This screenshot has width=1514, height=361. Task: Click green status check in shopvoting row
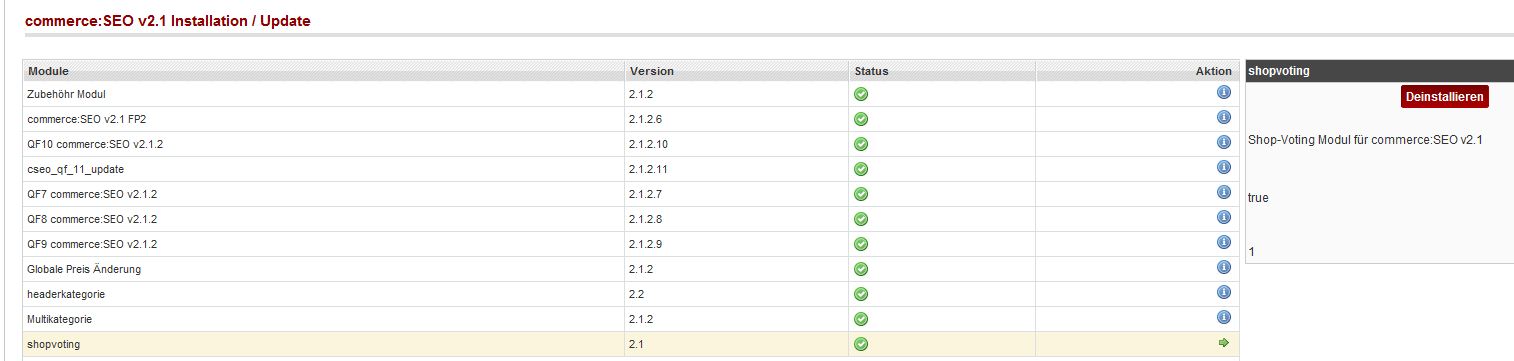coord(860,344)
